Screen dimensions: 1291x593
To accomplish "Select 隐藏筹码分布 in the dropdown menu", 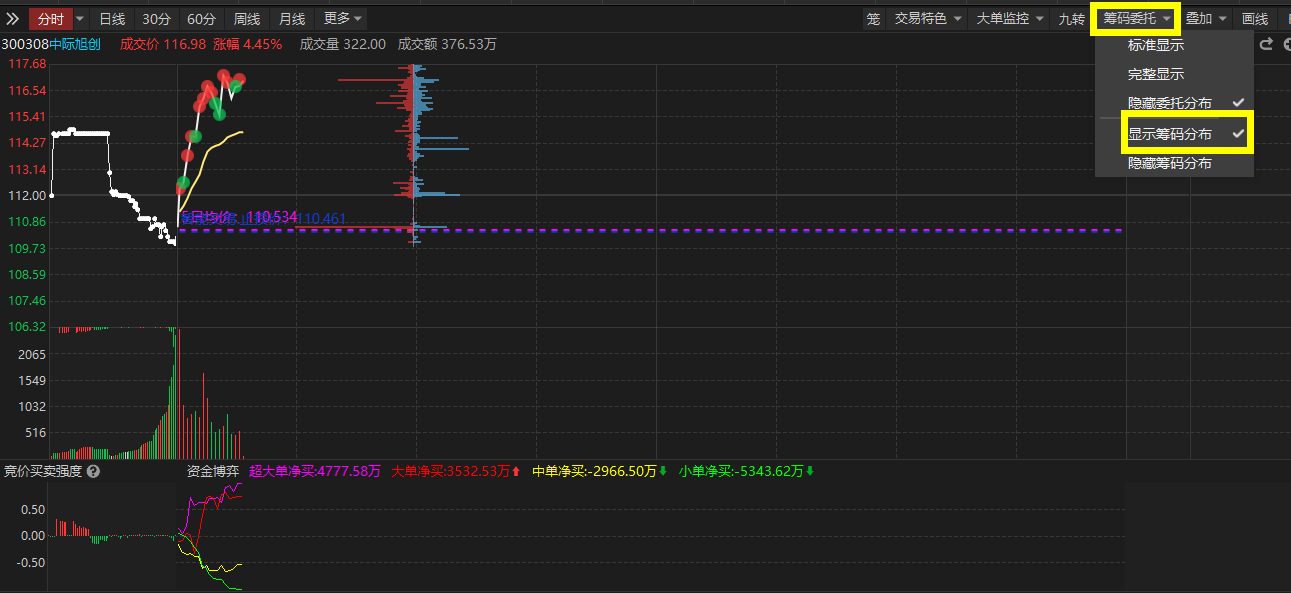I will [1170, 162].
